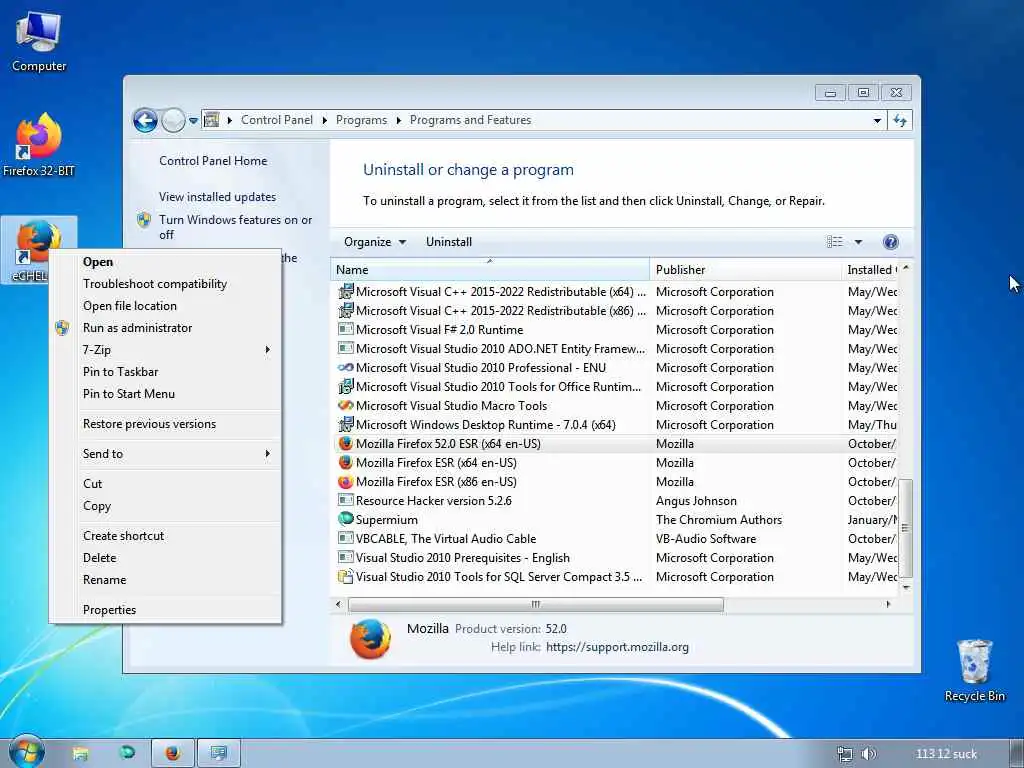Open Windows Explorer from the taskbar
Image resolution: width=1024 pixels, height=768 pixels.
point(80,754)
